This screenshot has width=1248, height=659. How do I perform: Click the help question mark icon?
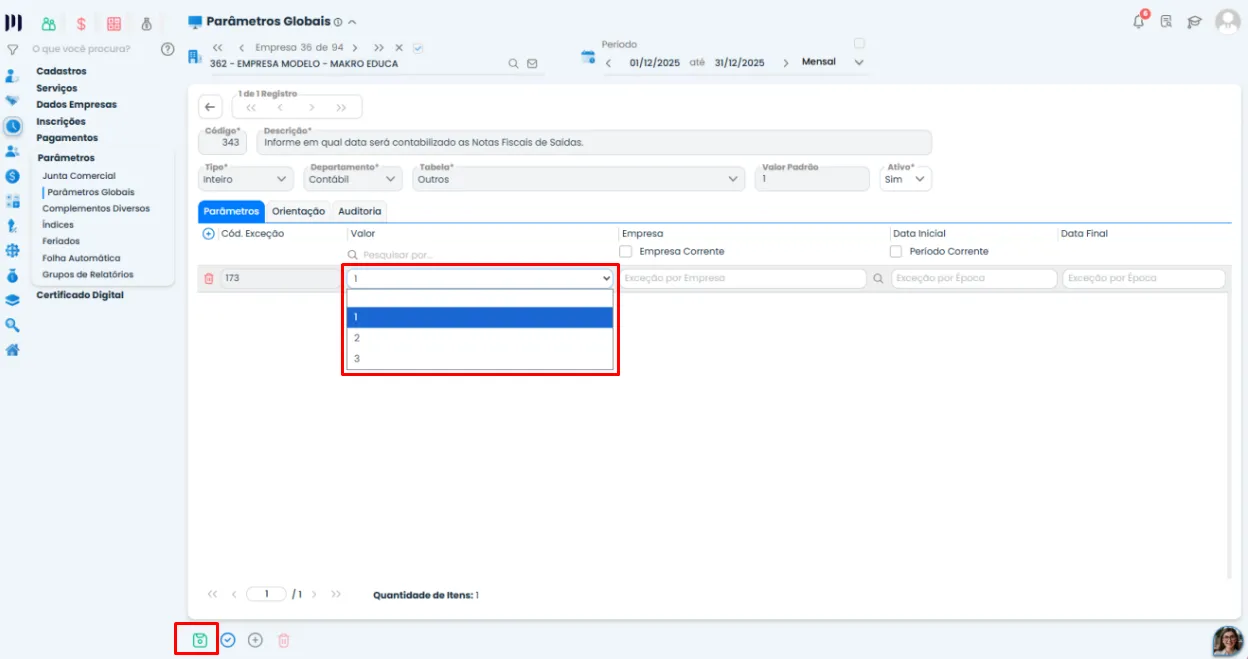[167, 49]
